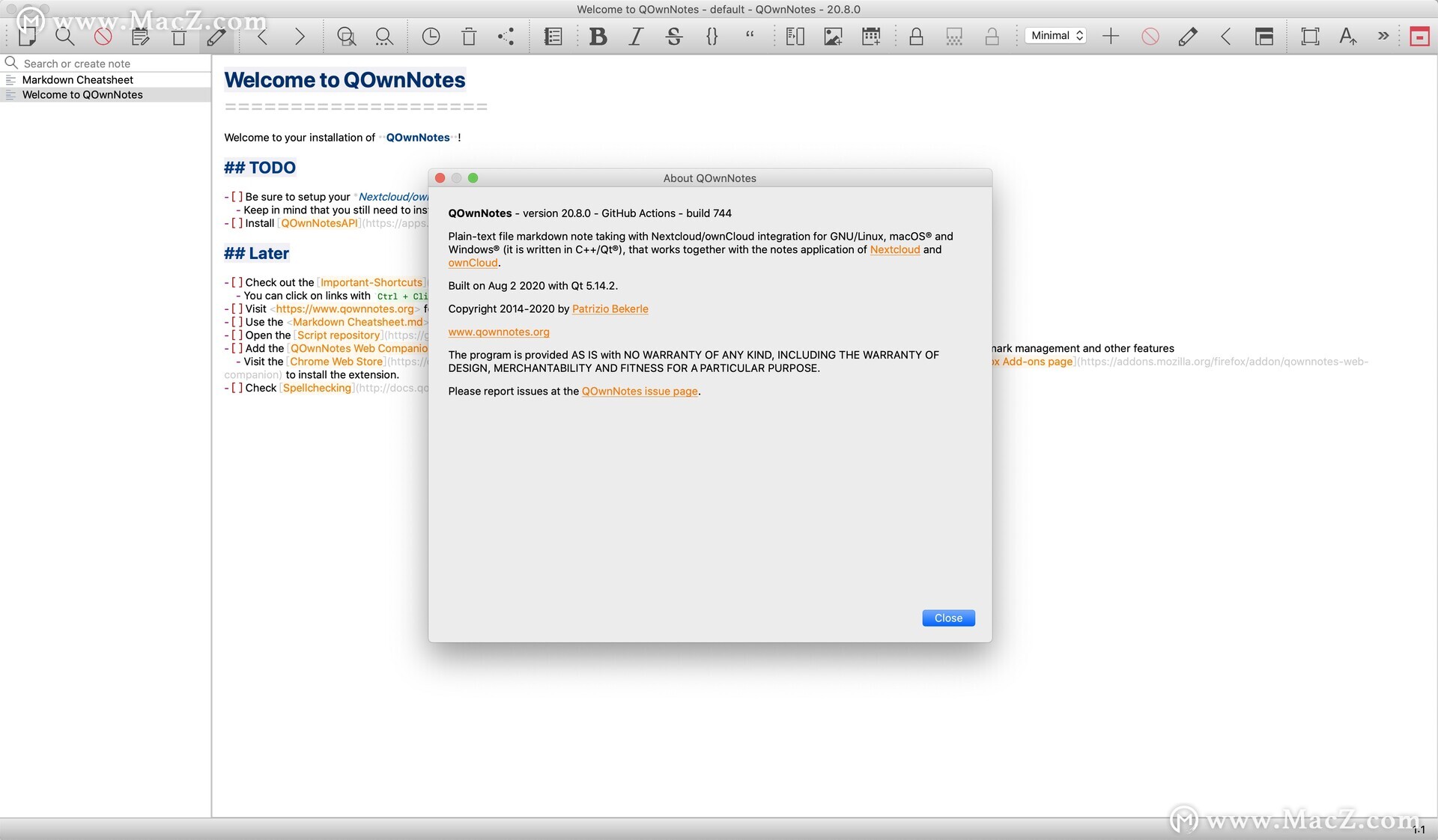Click the greyed open padlock icon

click(992, 36)
